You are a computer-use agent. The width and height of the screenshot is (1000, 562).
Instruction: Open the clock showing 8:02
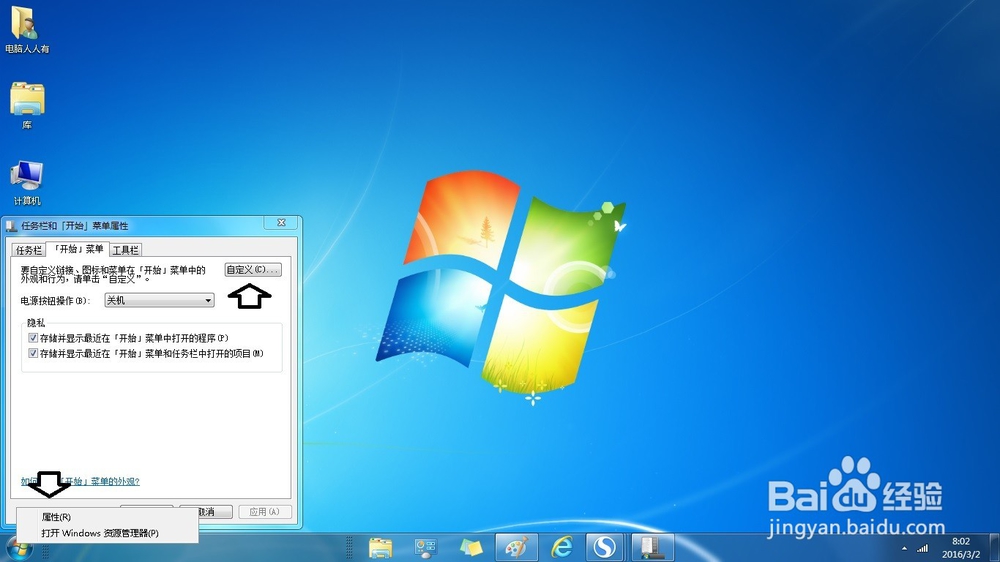point(961,548)
